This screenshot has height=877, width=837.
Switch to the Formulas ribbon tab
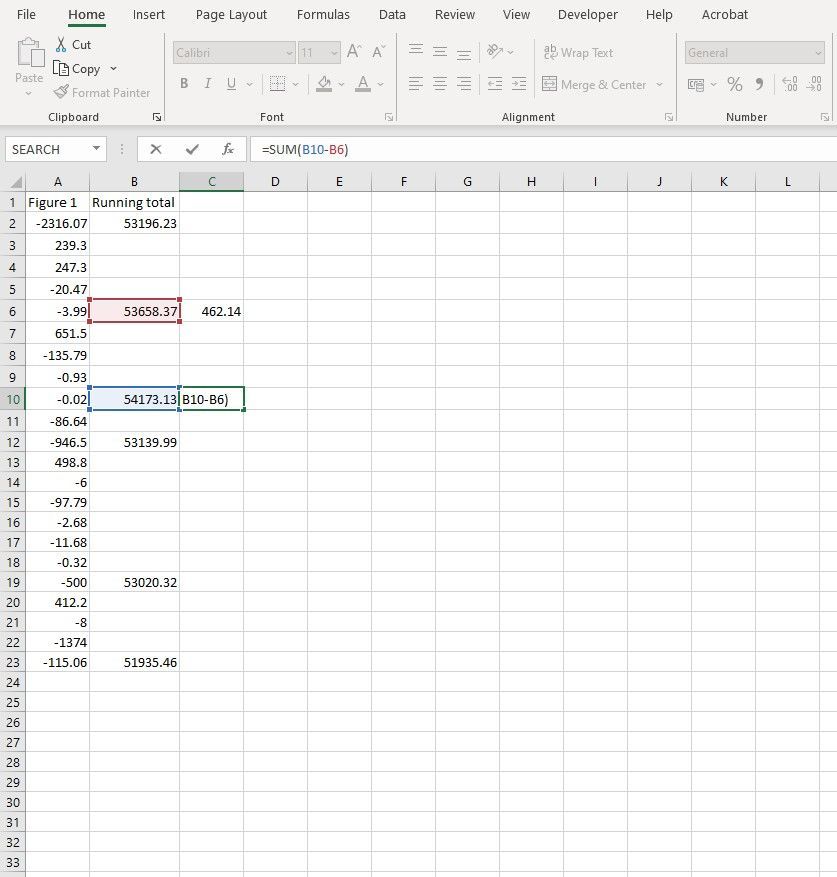pyautogui.click(x=322, y=14)
